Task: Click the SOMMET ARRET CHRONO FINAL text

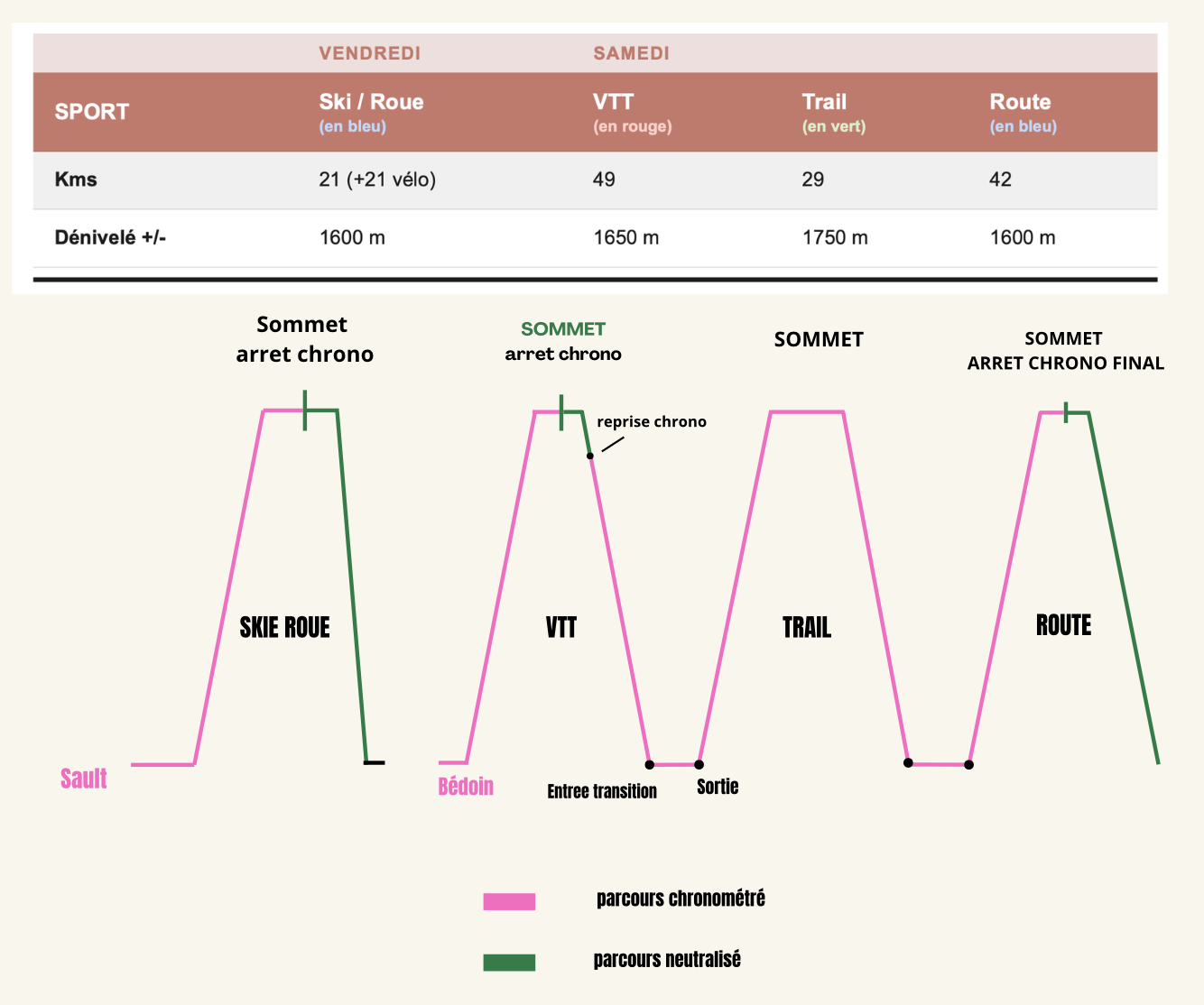Action: pos(1065,351)
